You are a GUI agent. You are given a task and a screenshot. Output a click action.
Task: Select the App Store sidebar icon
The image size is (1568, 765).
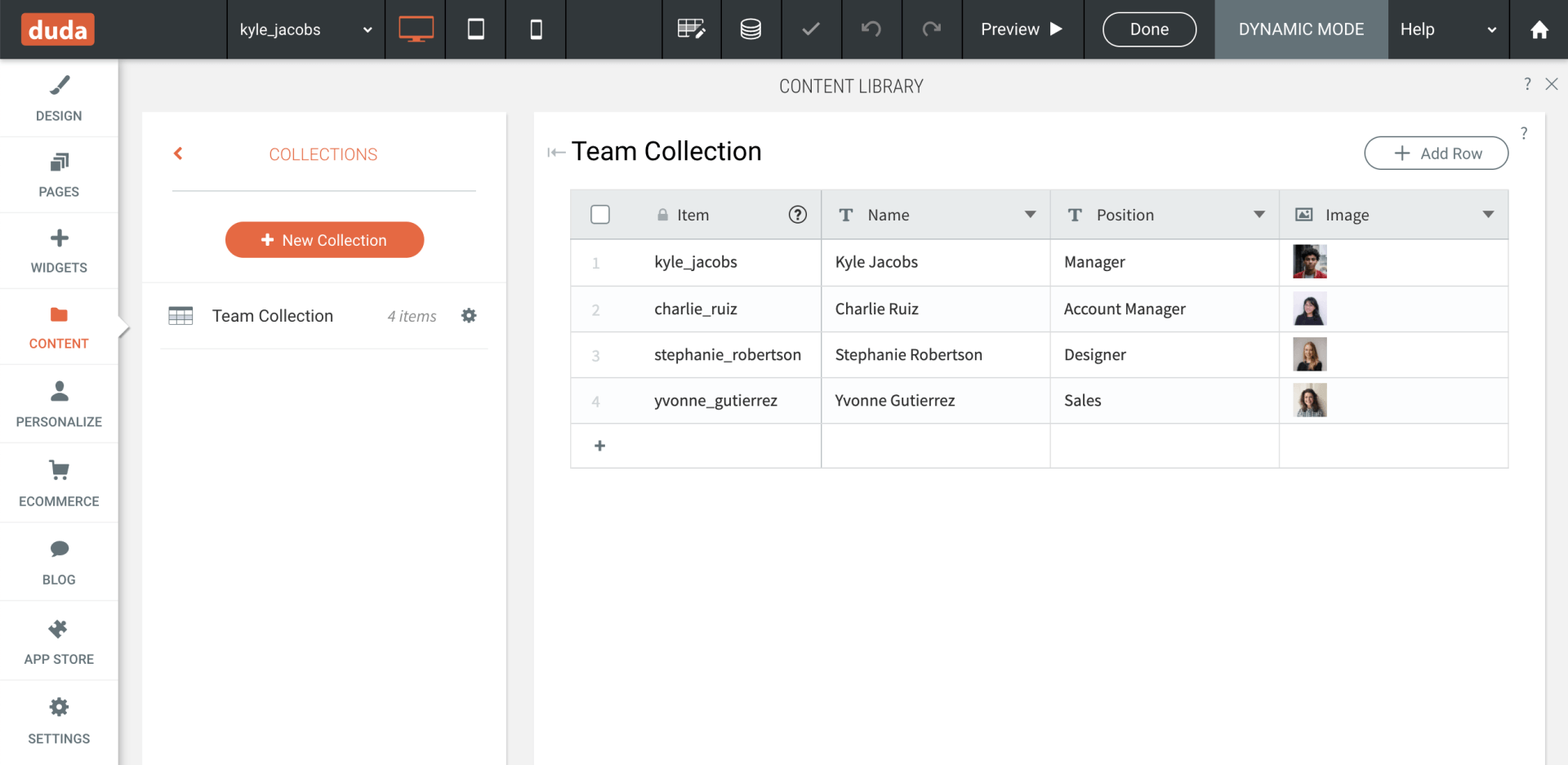pyautogui.click(x=58, y=640)
